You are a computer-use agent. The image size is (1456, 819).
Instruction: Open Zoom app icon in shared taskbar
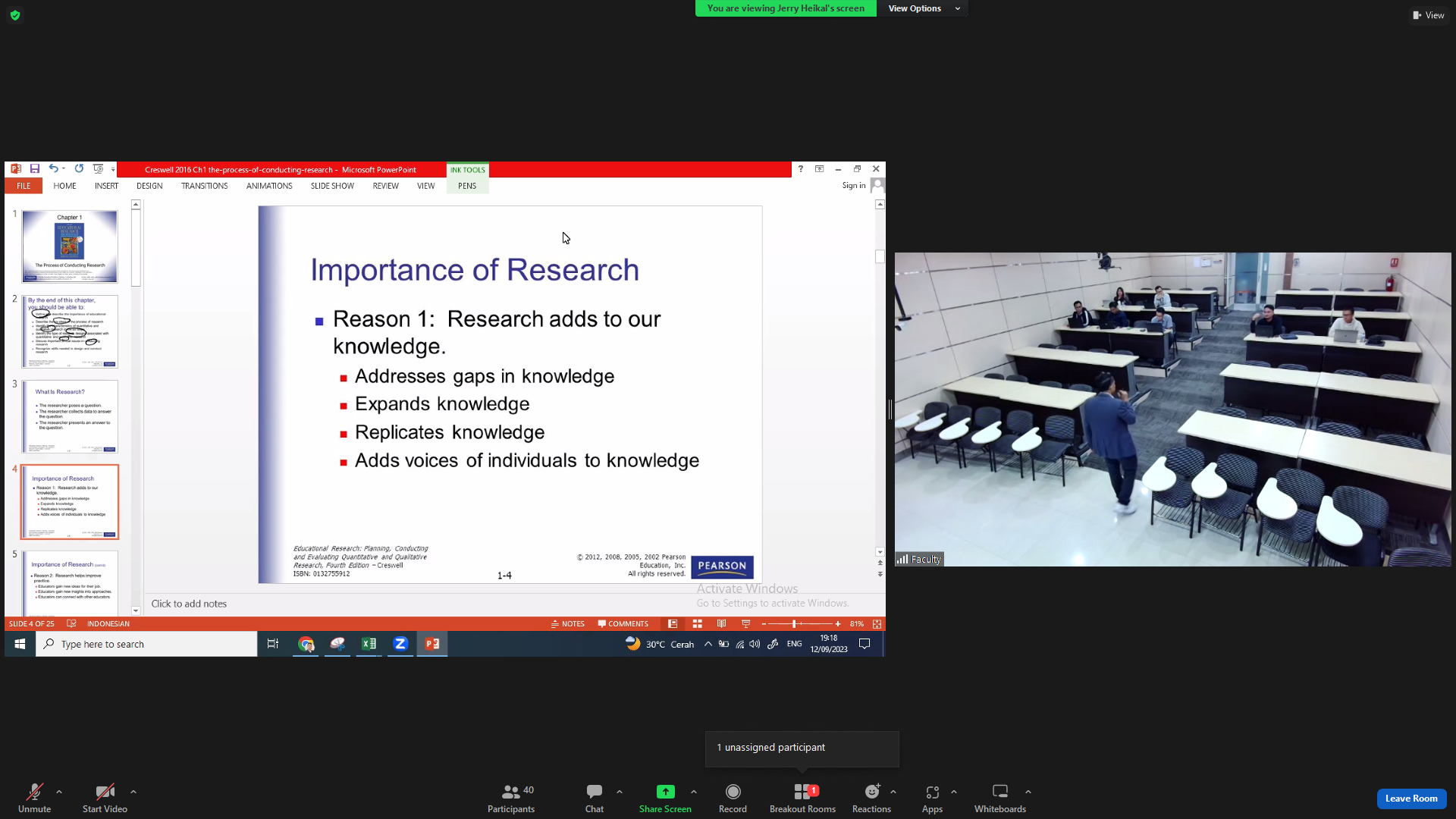coord(400,644)
